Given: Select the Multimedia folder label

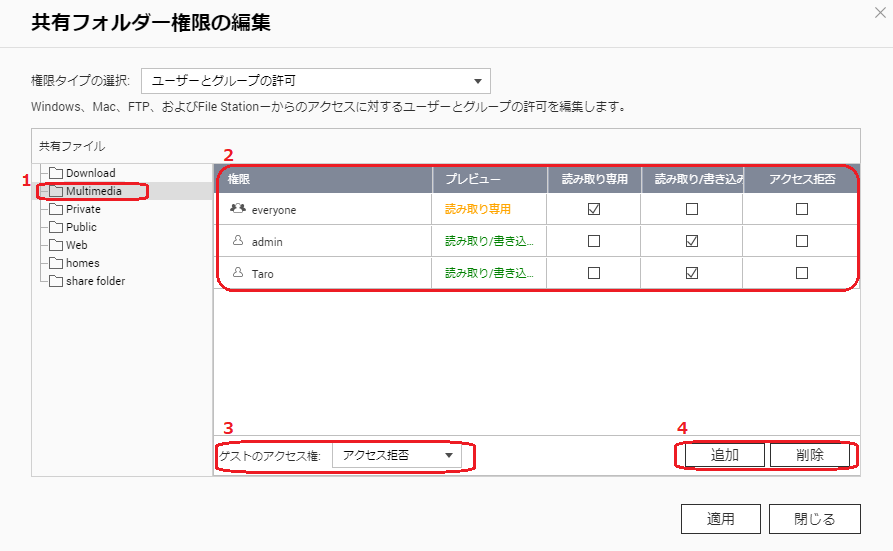Looking at the screenshot, I should 94,191.
